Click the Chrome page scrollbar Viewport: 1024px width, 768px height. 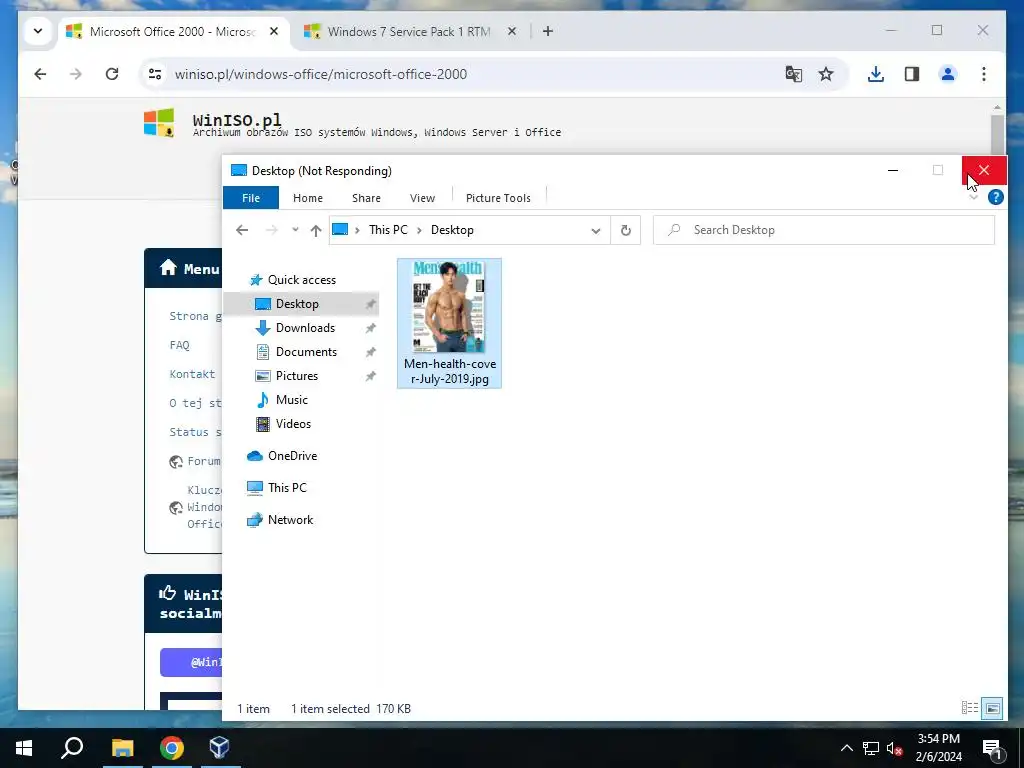coord(997,133)
